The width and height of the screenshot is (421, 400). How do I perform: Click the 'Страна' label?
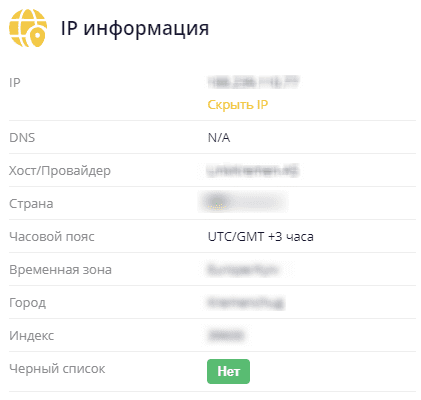pos(31,204)
